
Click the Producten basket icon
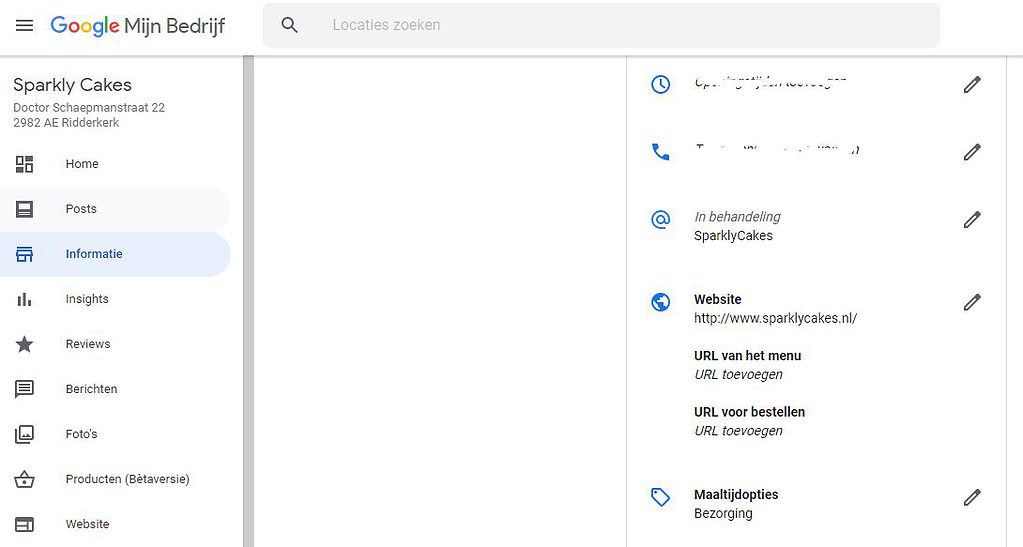(24, 479)
